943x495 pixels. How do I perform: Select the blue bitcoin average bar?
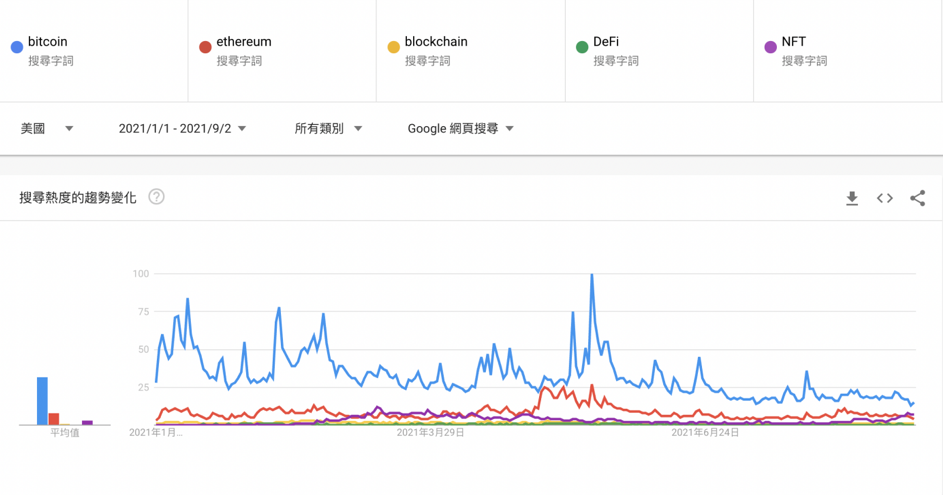tap(42, 401)
